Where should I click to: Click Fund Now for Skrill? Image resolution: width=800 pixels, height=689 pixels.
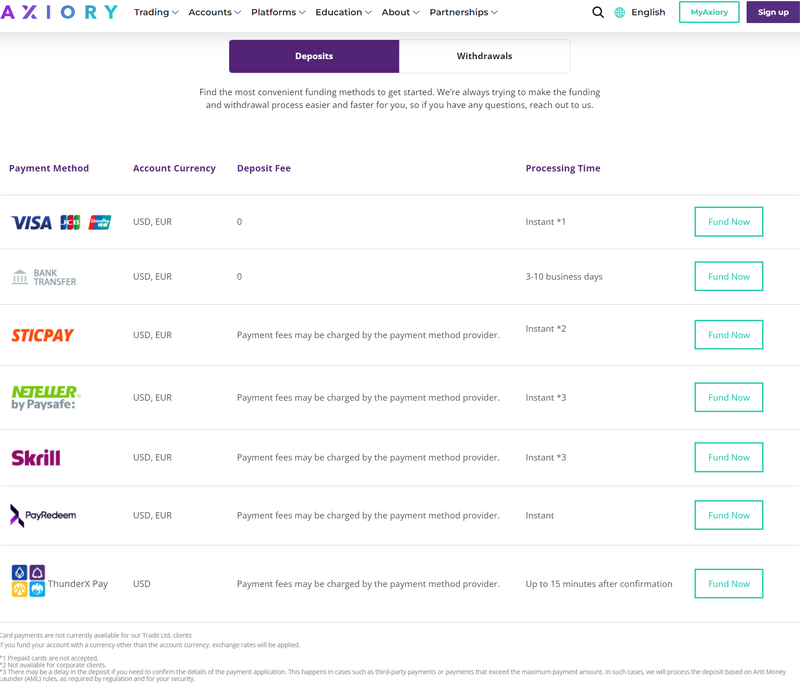click(729, 457)
